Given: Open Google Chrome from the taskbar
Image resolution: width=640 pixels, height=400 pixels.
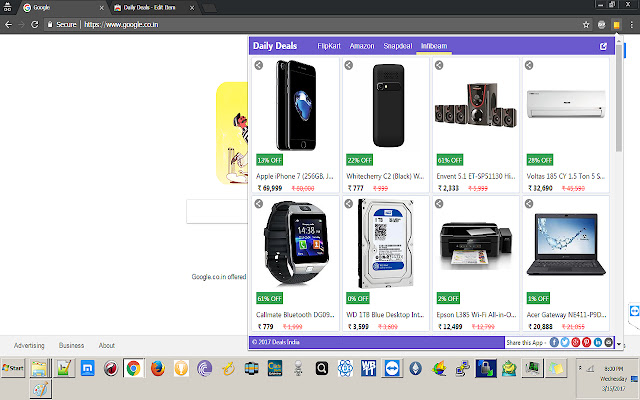Looking at the screenshot, I should click(x=133, y=368).
